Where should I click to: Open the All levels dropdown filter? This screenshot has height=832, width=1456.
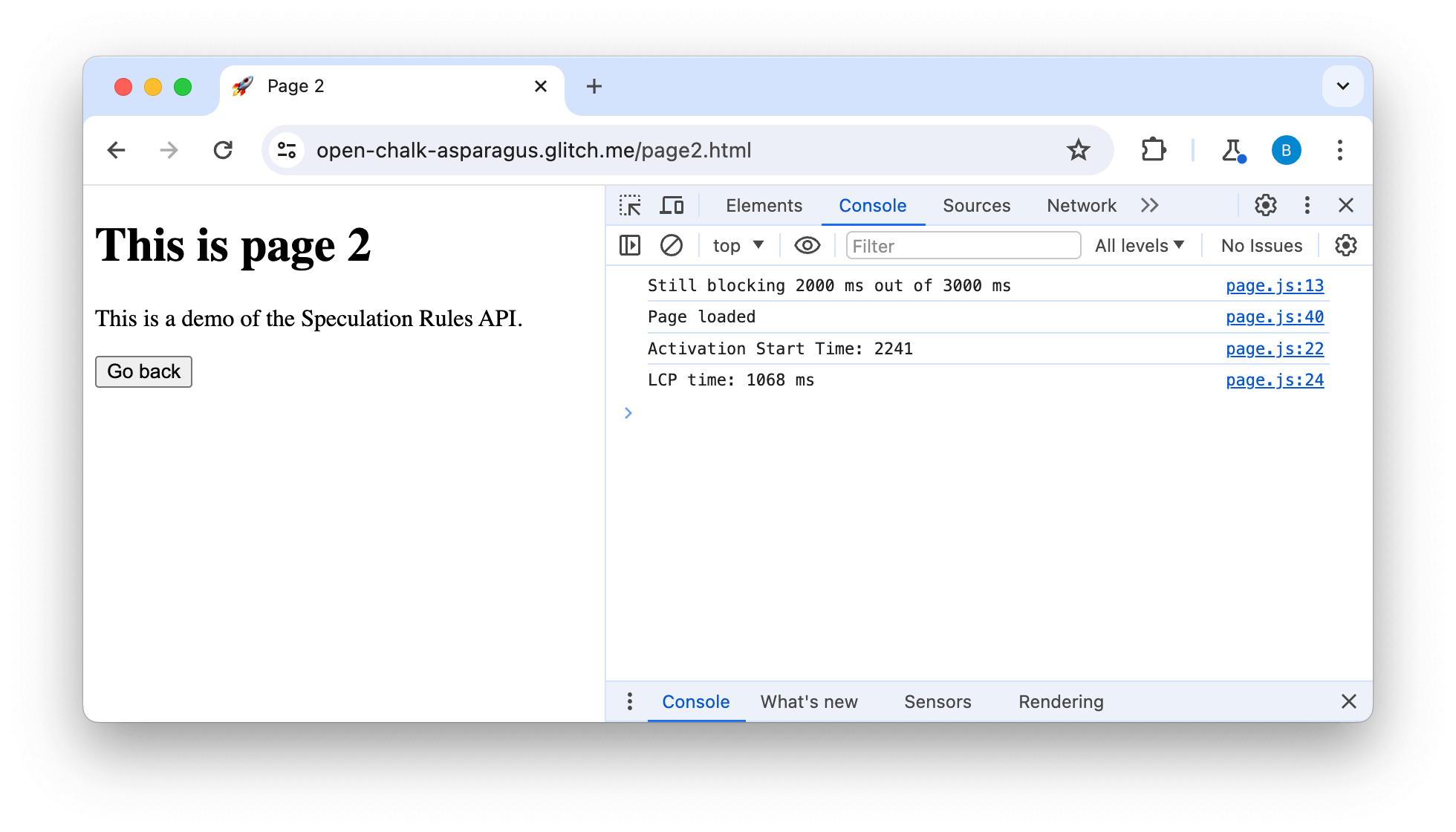point(1140,245)
